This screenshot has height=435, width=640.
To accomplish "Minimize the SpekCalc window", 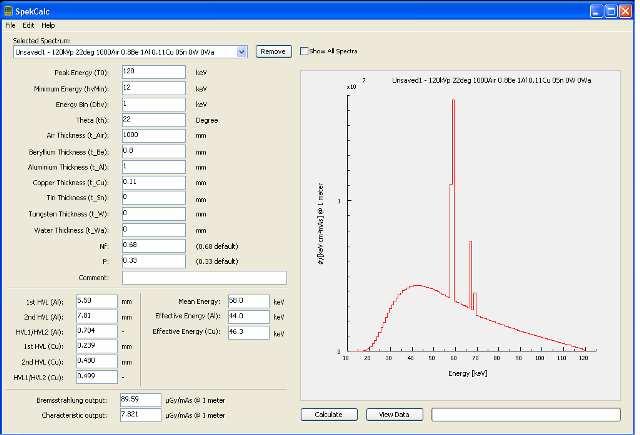I will click(x=596, y=11).
